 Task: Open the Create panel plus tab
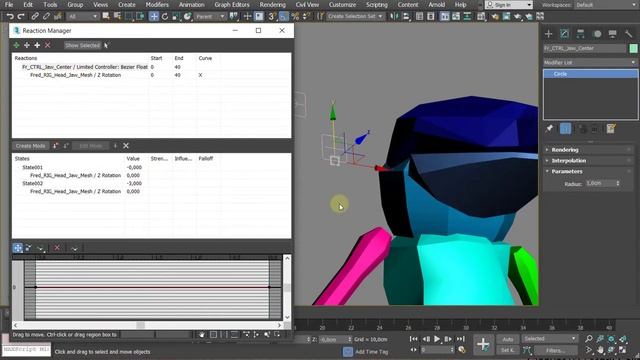pyautogui.click(x=549, y=33)
